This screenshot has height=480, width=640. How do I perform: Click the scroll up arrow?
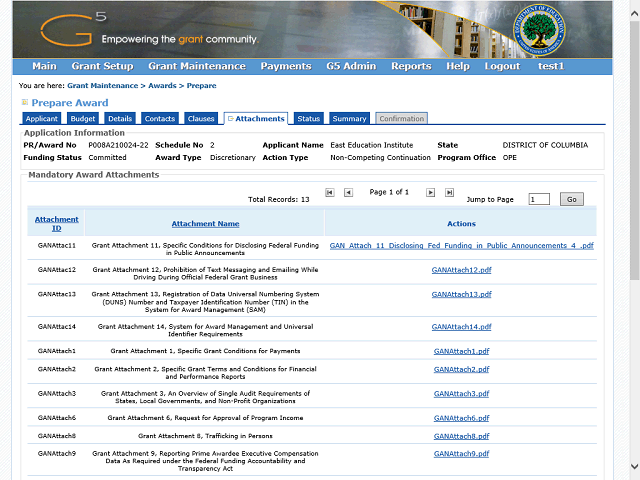point(632,7)
